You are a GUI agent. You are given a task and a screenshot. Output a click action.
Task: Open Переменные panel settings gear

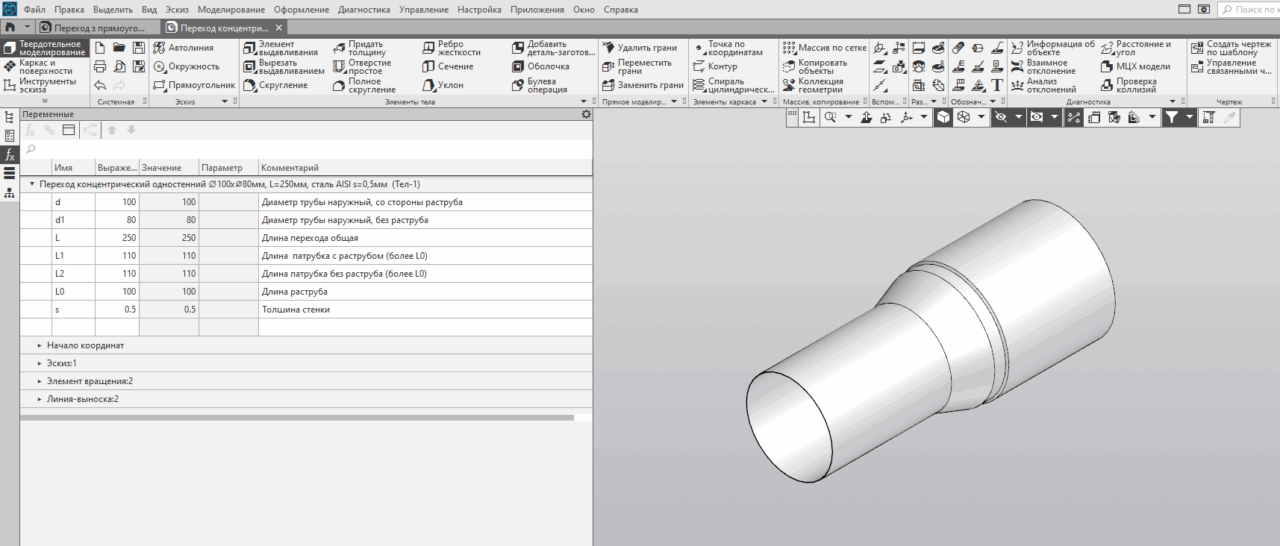point(586,114)
